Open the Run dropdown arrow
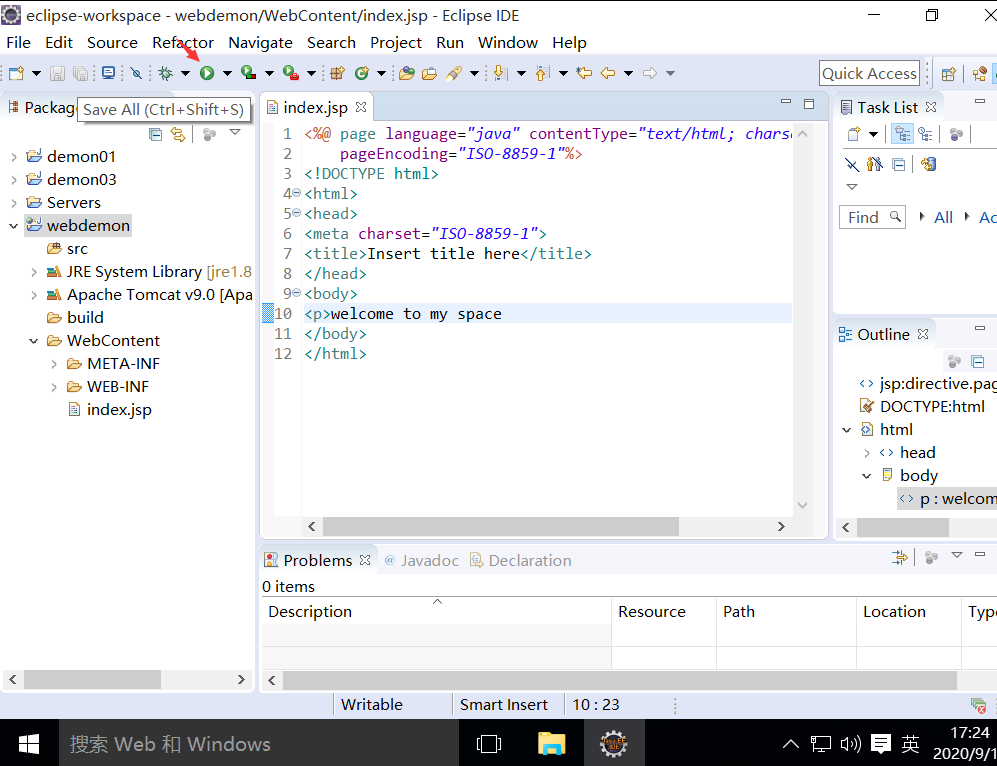This screenshot has height=766, width=997. [x=227, y=73]
